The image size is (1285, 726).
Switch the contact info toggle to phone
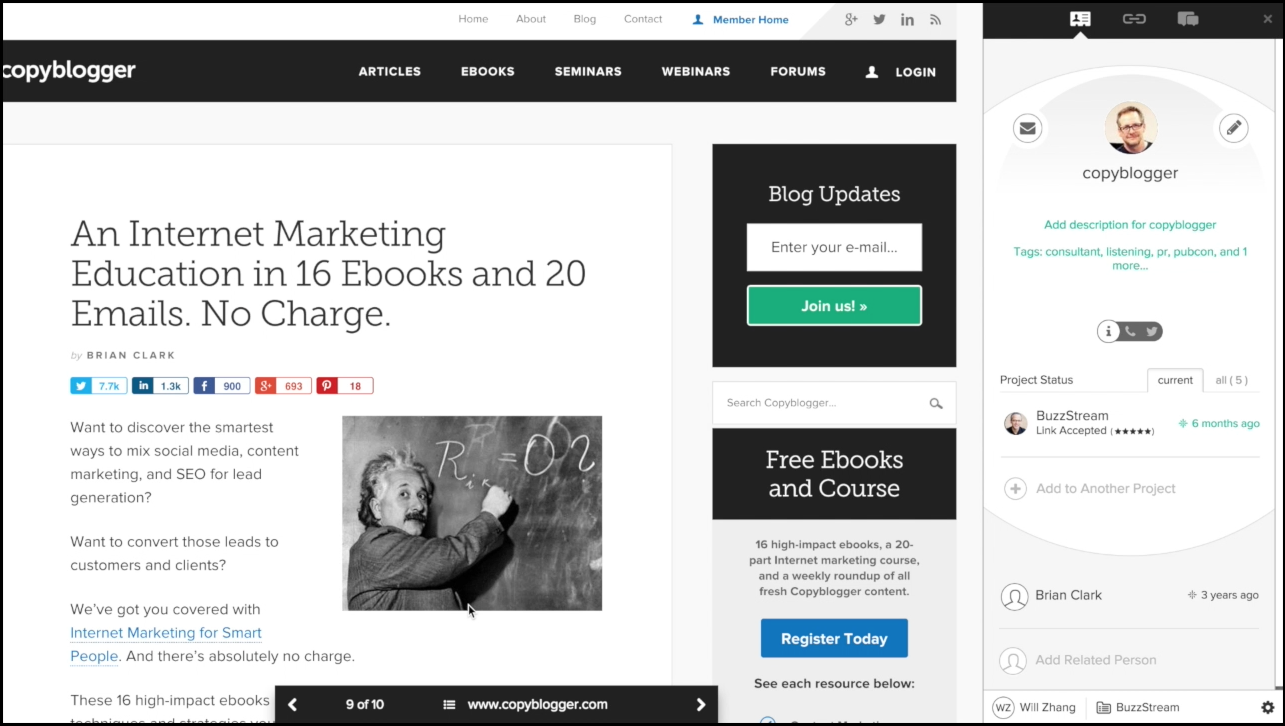tap(1131, 331)
